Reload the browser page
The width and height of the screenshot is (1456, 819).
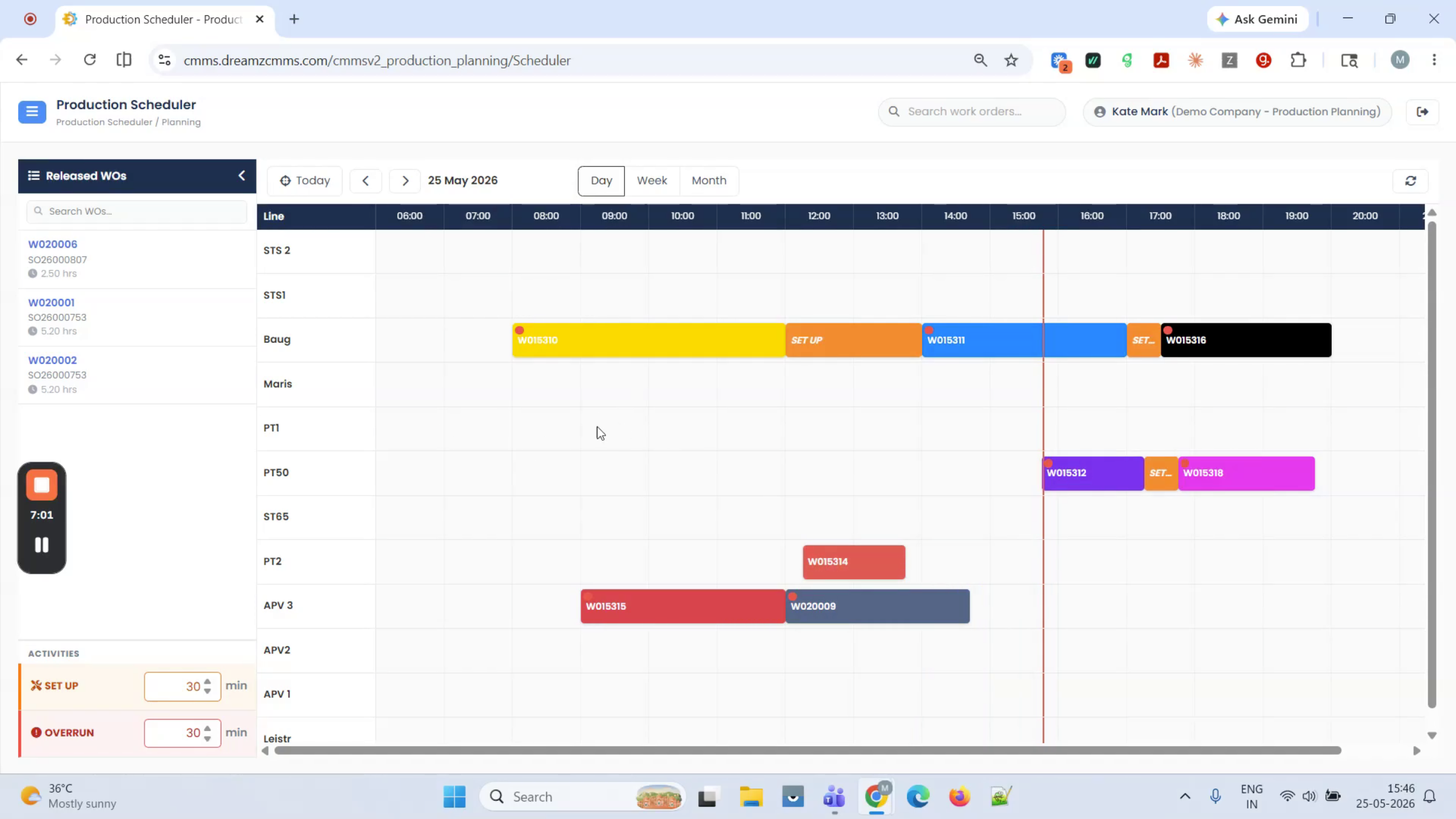(x=90, y=60)
